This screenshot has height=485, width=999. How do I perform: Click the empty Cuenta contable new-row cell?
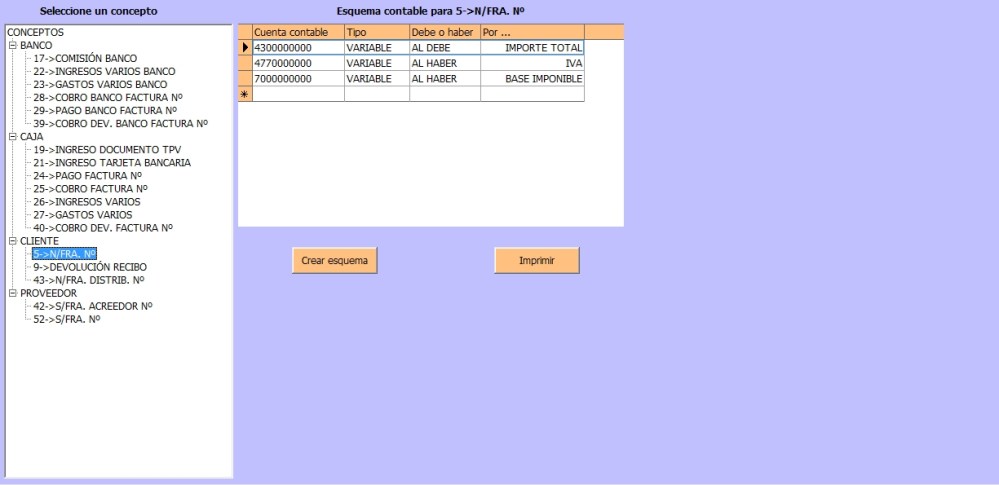click(297, 94)
